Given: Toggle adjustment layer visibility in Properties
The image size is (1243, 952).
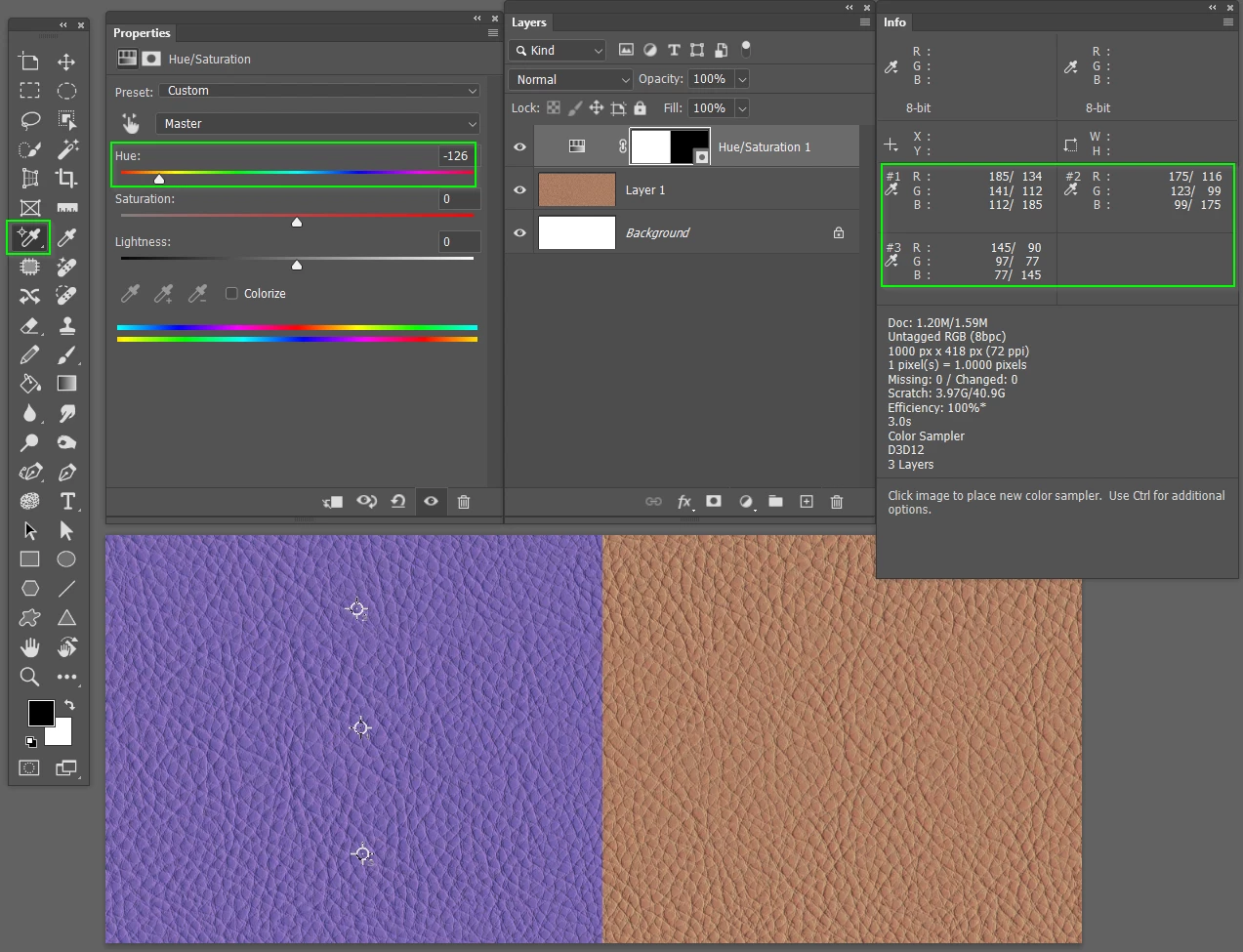Looking at the screenshot, I should tap(431, 502).
